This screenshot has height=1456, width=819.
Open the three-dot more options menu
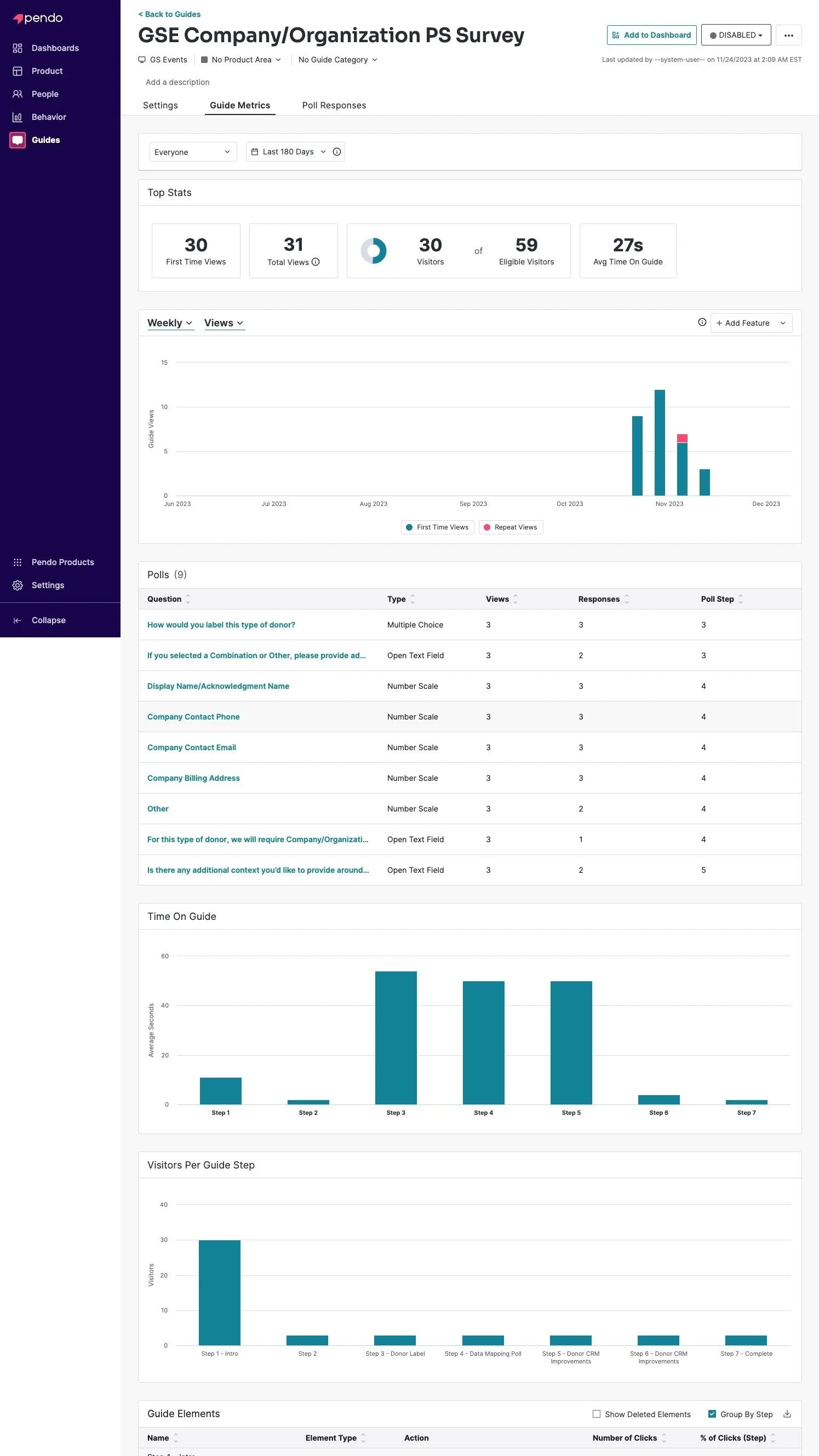coord(788,35)
